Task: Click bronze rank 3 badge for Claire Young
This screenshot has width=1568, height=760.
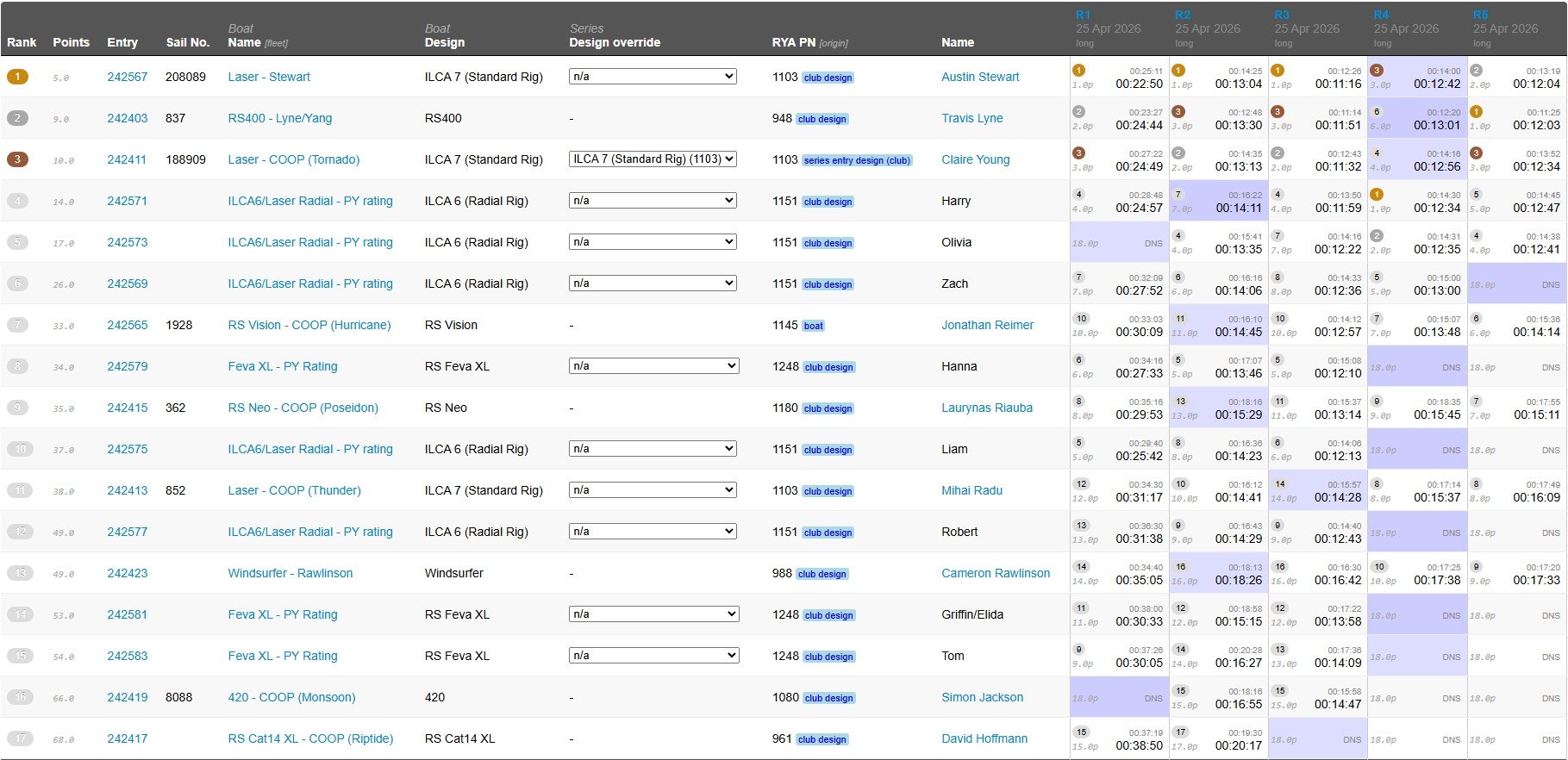Action: (17, 159)
